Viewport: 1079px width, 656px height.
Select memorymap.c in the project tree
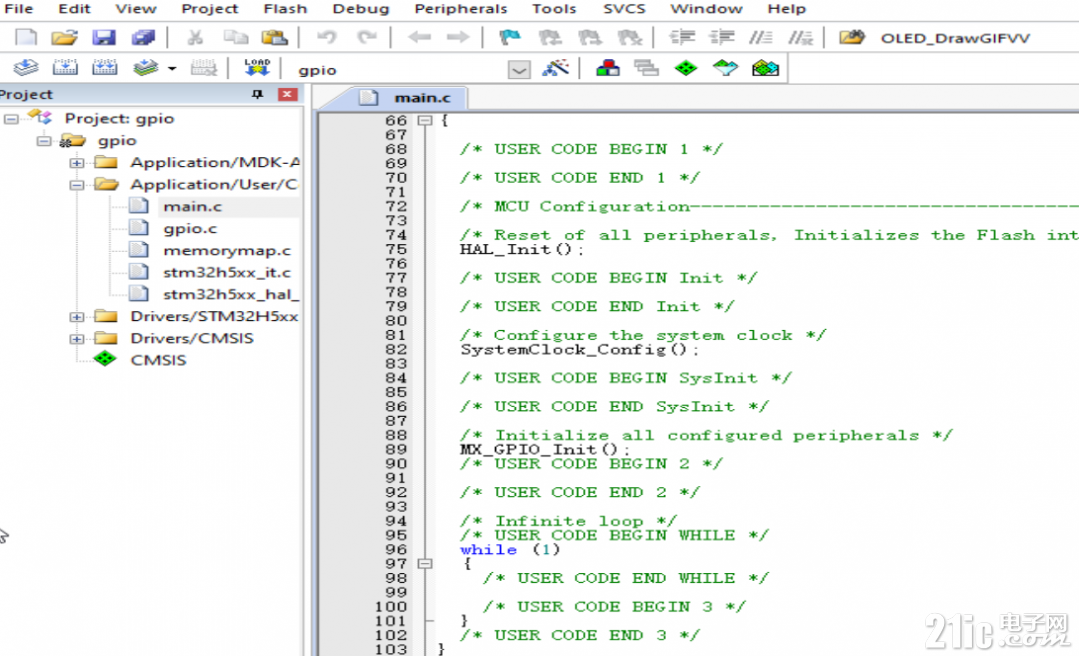pos(227,251)
